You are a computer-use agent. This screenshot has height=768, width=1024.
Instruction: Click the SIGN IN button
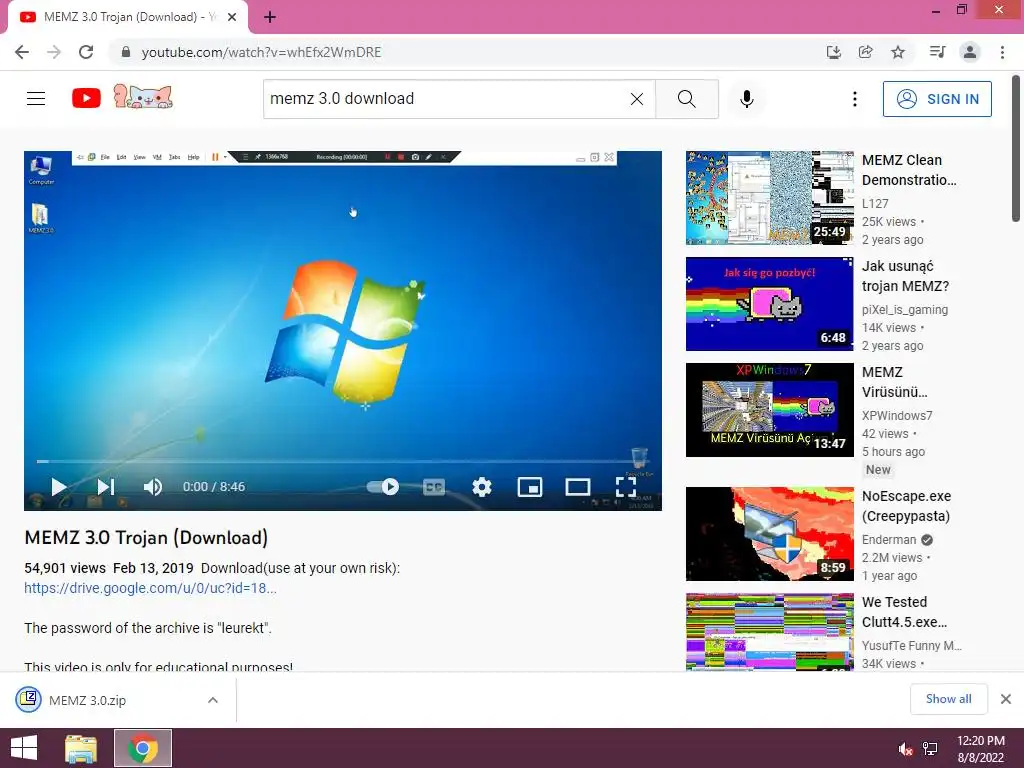tap(937, 99)
